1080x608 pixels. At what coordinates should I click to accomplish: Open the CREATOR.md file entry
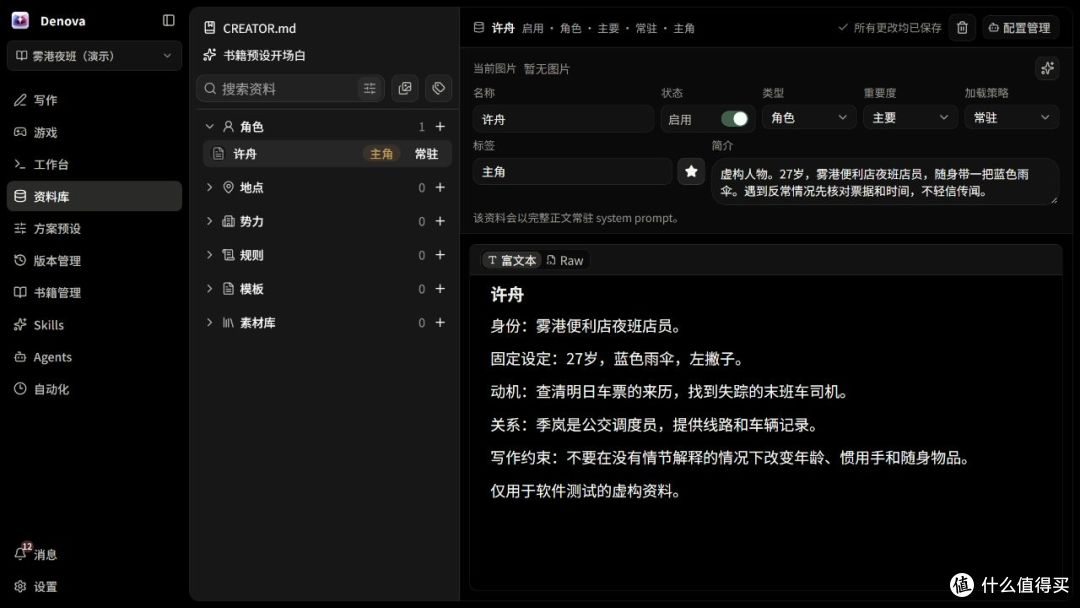click(250, 28)
